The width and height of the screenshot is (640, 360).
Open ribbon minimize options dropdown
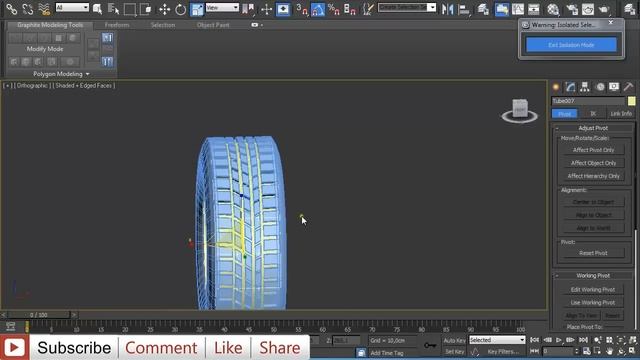pyautogui.click(x=262, y=25)
